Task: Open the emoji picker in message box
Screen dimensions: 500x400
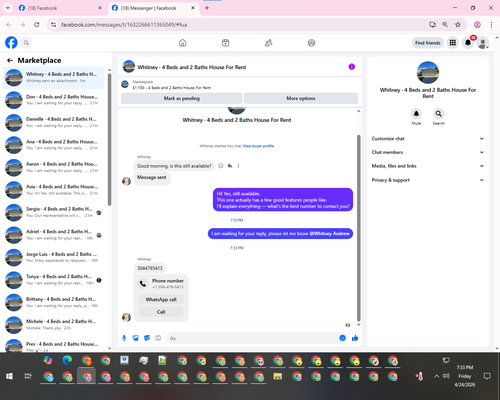Action: (342, 338)
